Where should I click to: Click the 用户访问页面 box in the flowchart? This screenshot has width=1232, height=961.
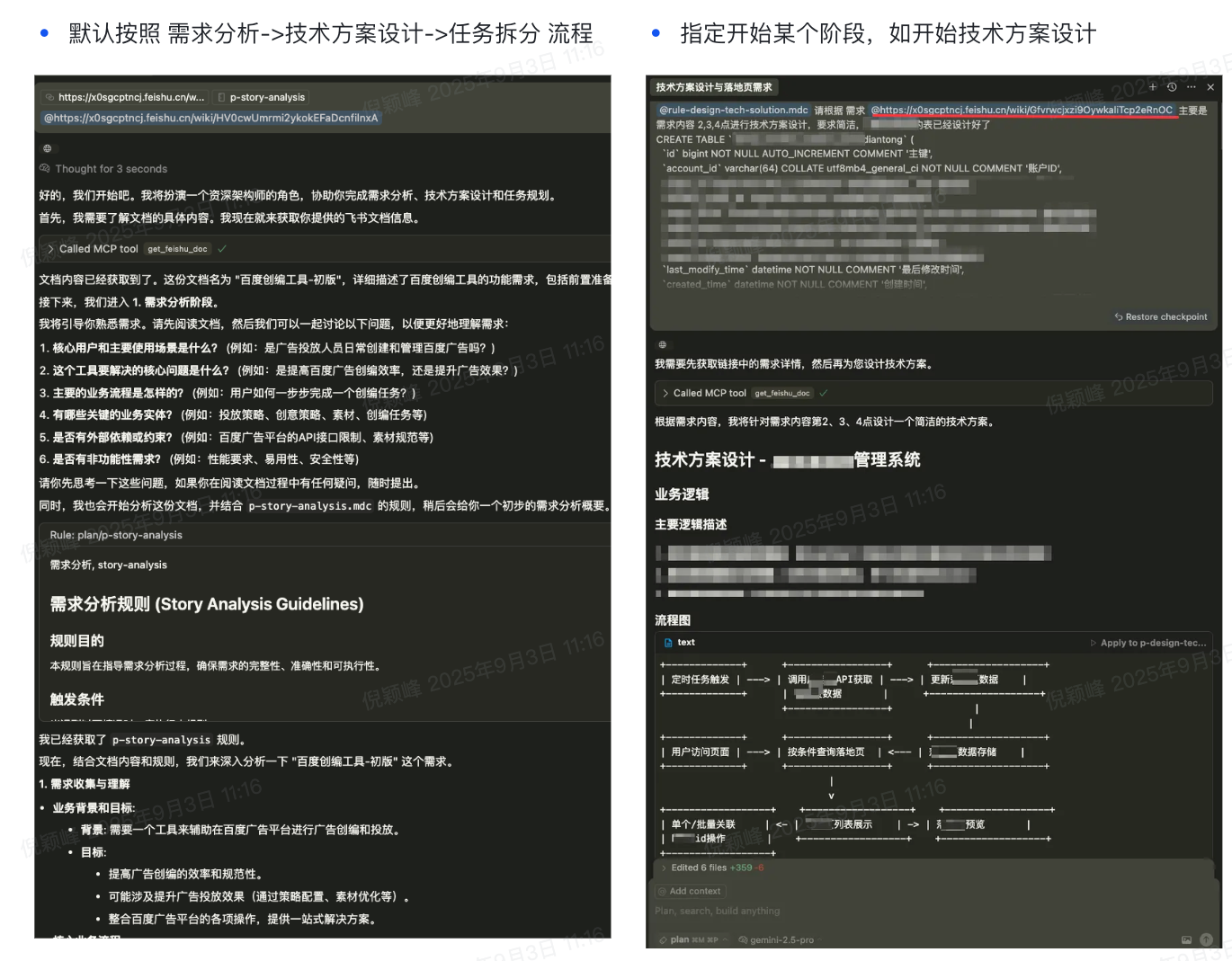point(701,752)
